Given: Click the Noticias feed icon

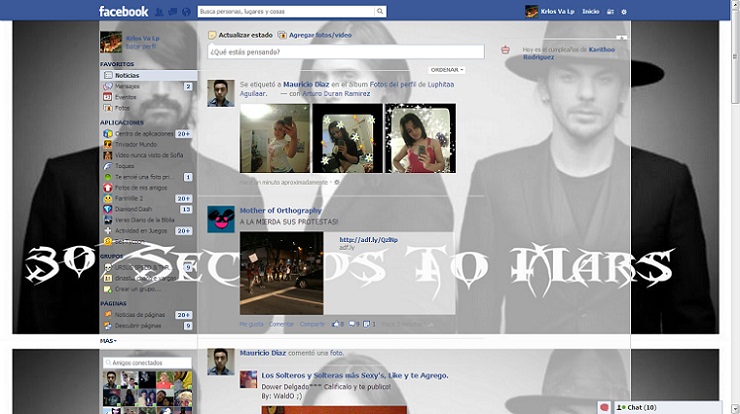Looking at the screenshot, I should (108, 76).
